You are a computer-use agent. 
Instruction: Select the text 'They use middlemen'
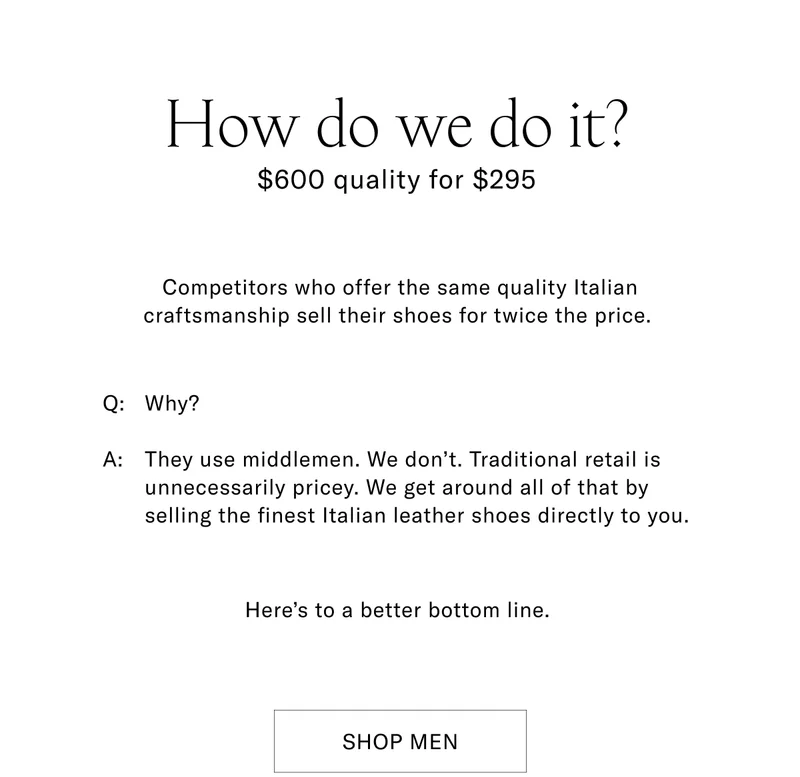tap(245, 459)
